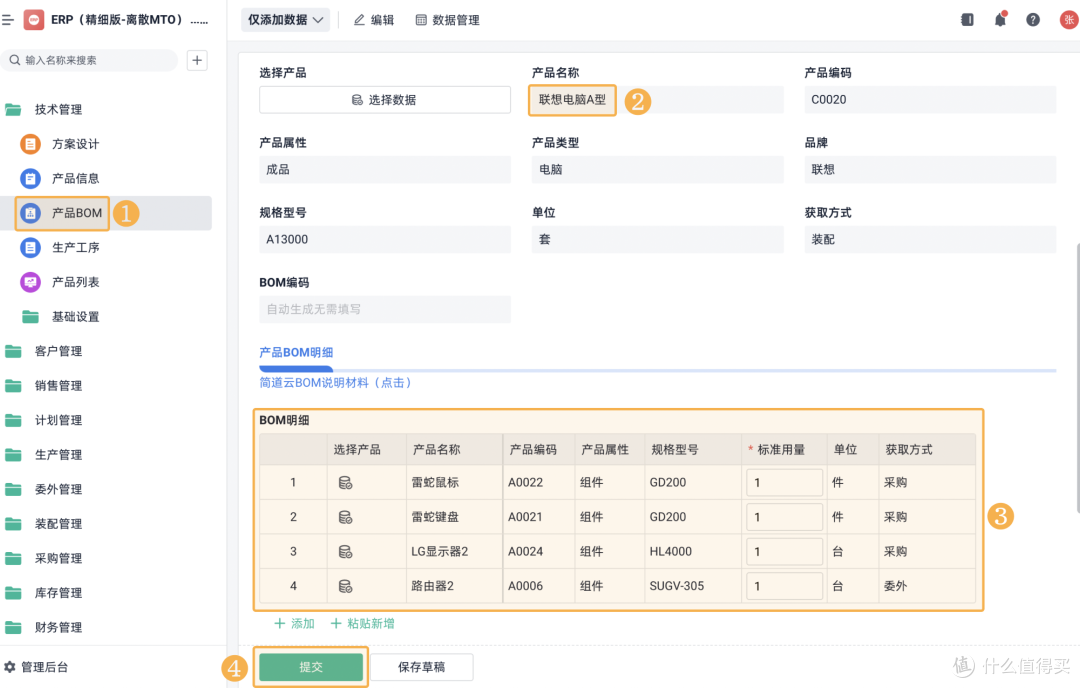
Task: Expand the 客户管理 folder
Action: (x=44, y=351)
